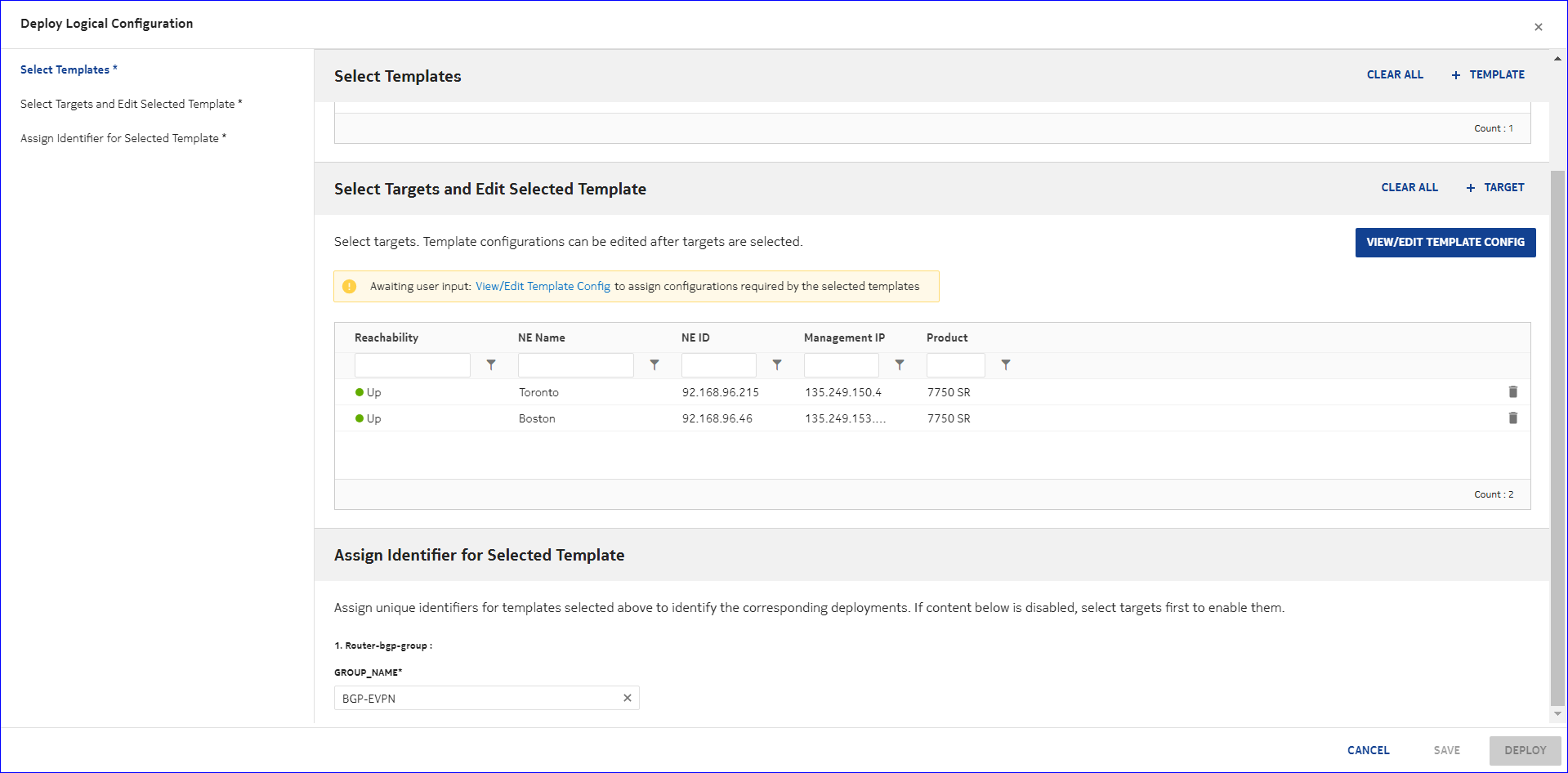The width and height of the screenshot is (1568, 773).
Task: Jump to Select Targets and Edit Selected Template
Action: [x=131, y=104]
